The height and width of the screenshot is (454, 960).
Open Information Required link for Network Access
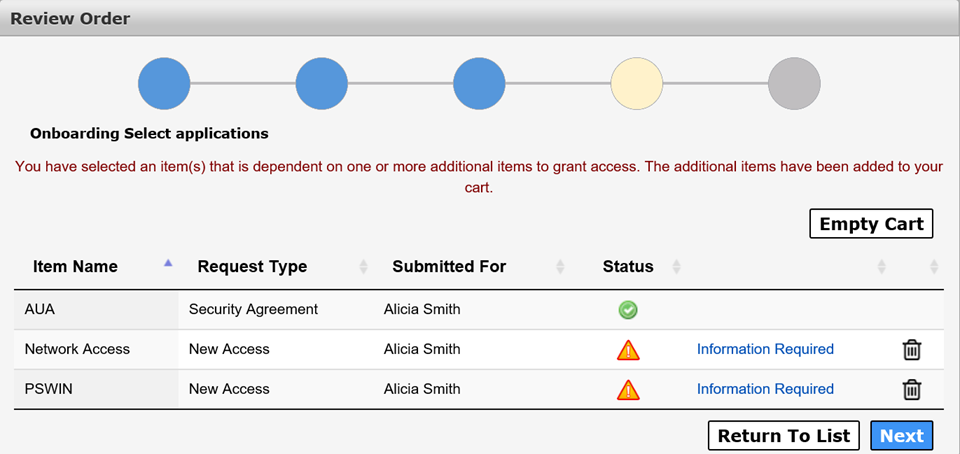[765, 349]
